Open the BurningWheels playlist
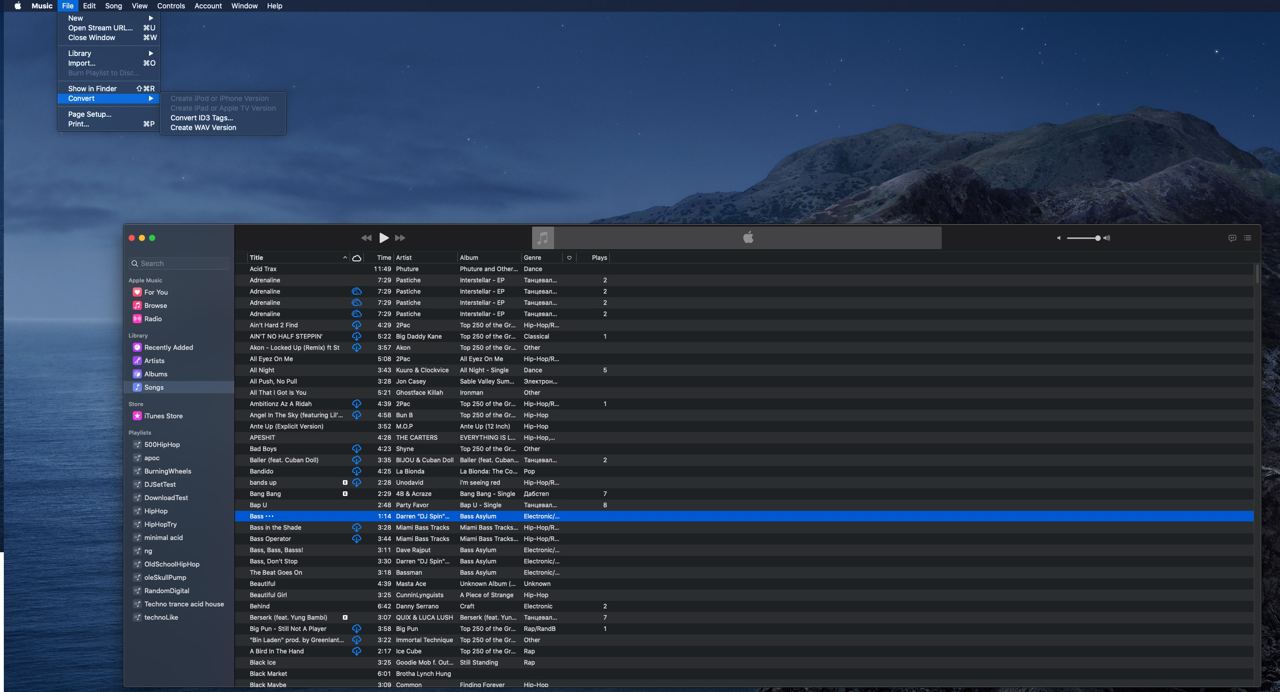 167,471
